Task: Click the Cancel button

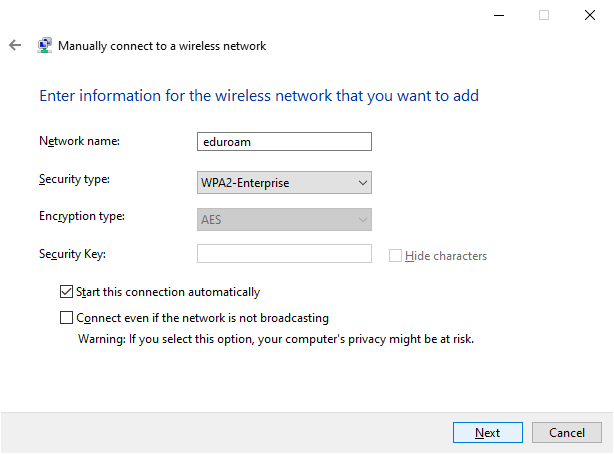Action: 567,432
